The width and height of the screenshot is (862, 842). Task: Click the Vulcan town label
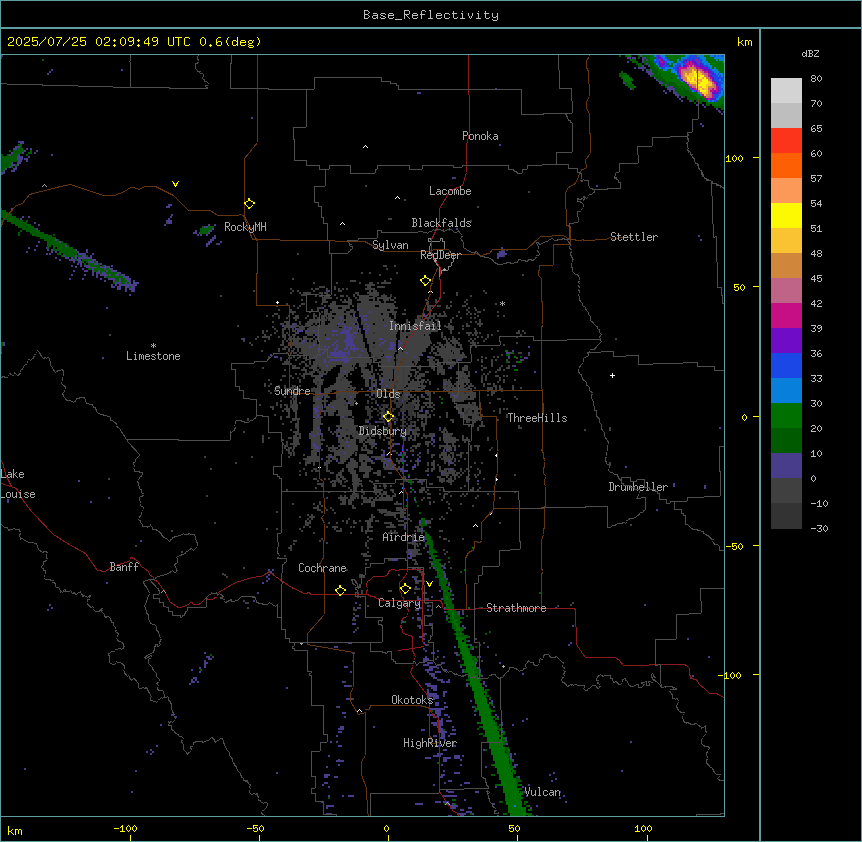point(542,792)
